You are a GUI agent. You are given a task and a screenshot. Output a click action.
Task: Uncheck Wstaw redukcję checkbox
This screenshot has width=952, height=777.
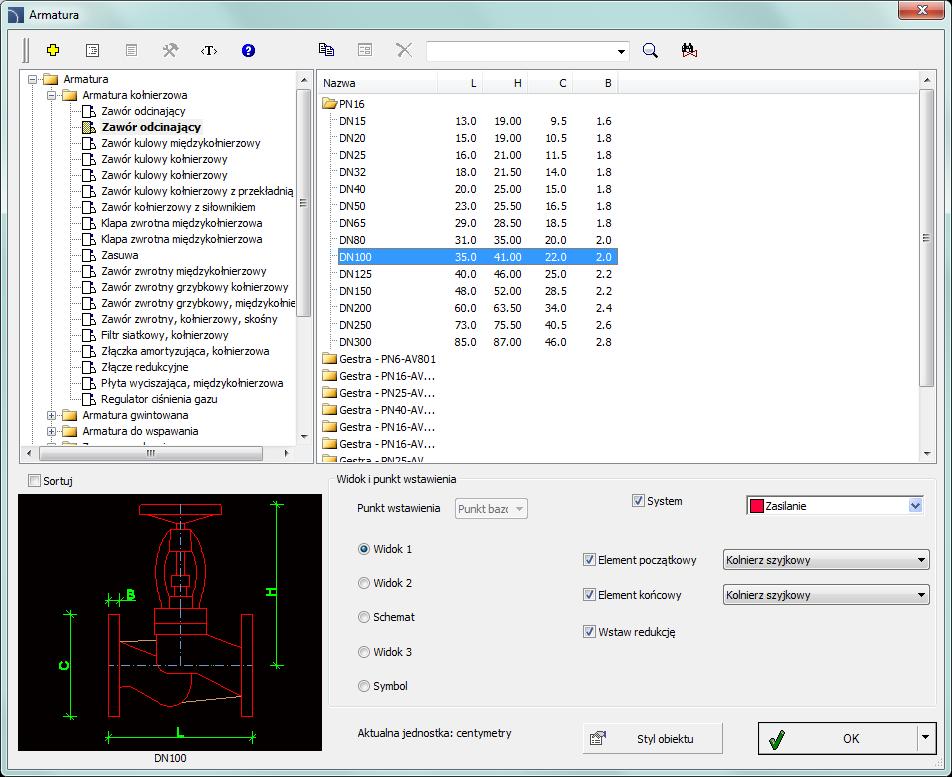589,632
